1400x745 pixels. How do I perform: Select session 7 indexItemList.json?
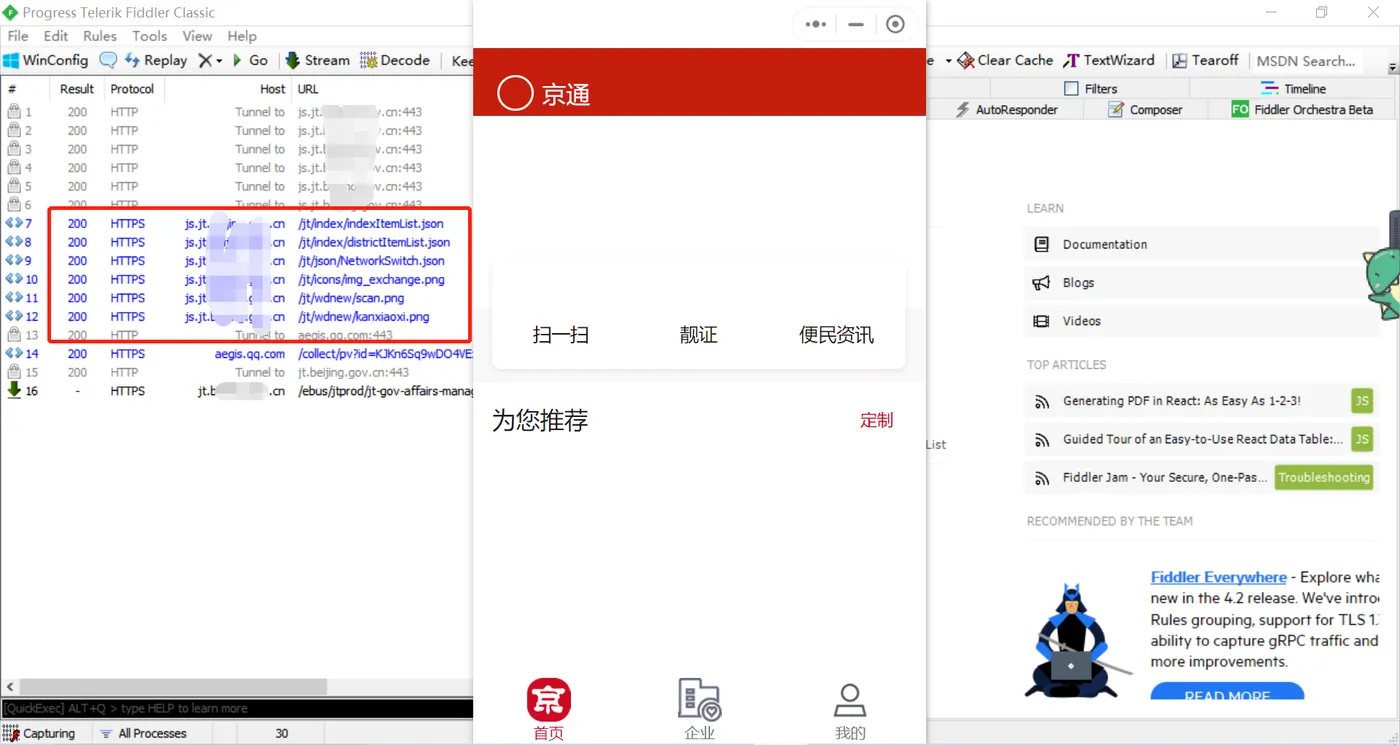click(x=236, y=223)
